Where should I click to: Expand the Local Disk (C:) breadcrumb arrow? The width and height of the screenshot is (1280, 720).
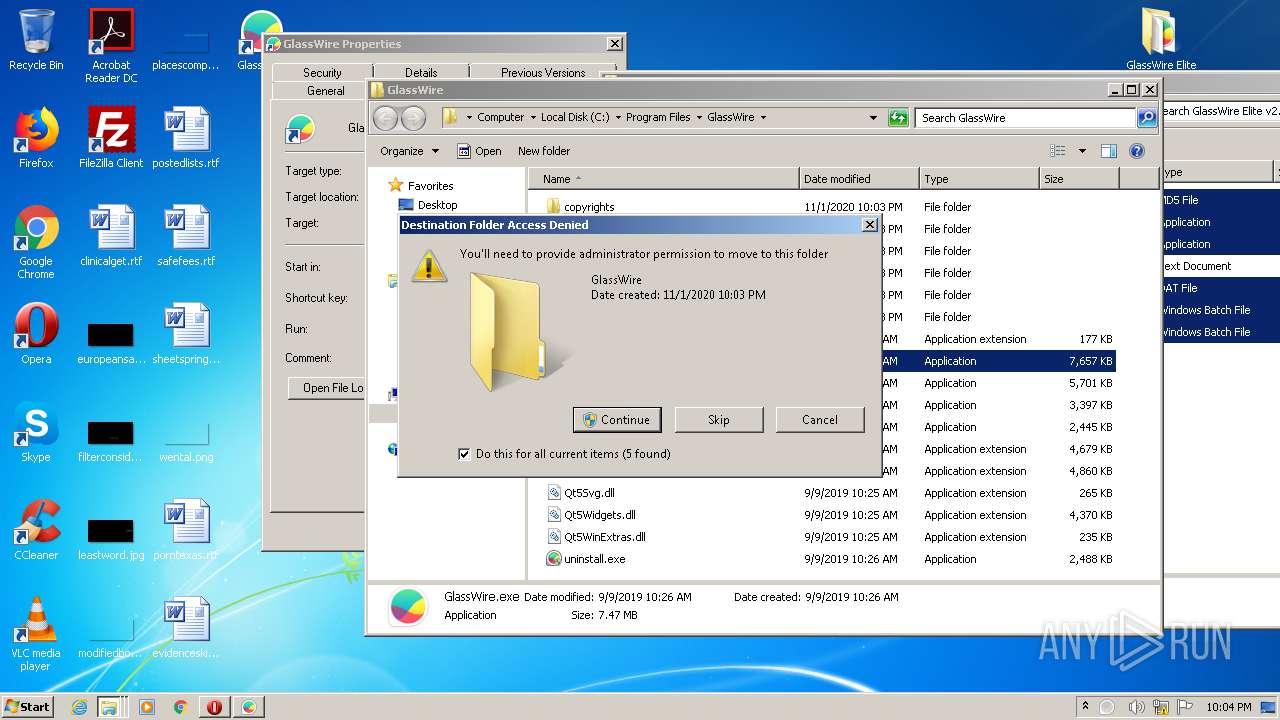[x=618, y=117]
